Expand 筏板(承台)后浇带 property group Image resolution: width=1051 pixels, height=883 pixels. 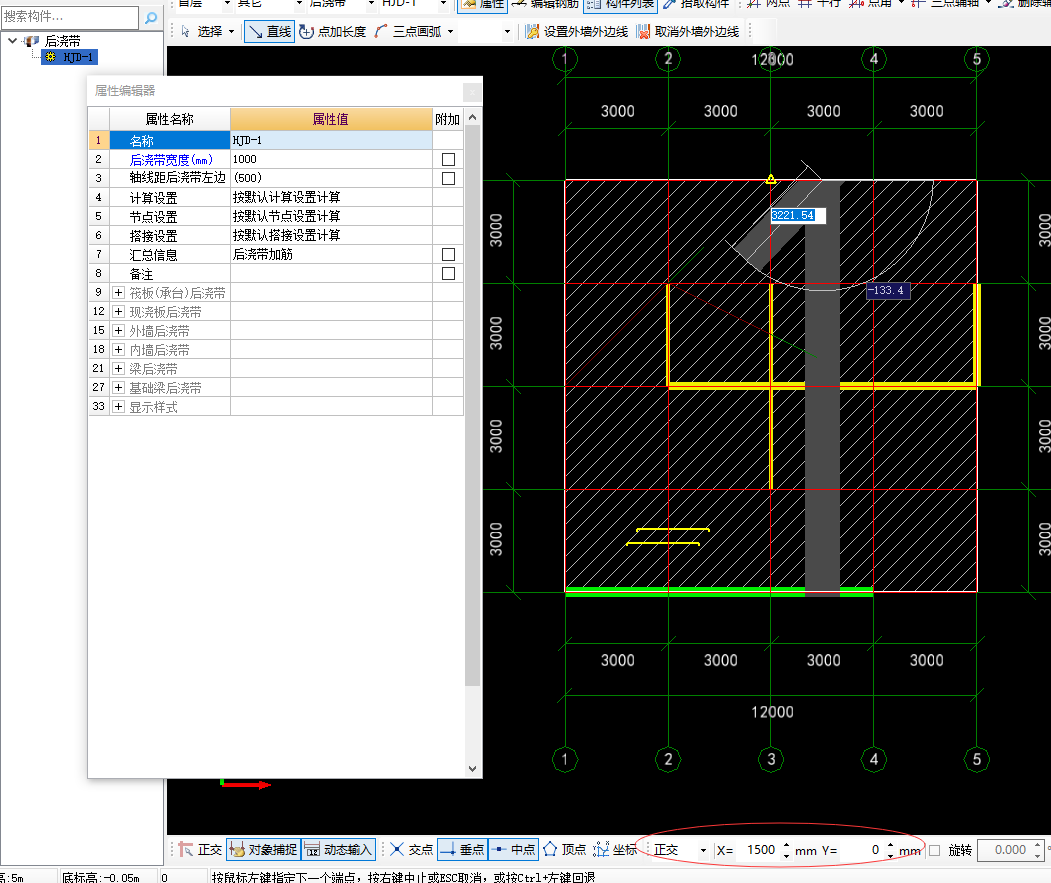[119, 292]
